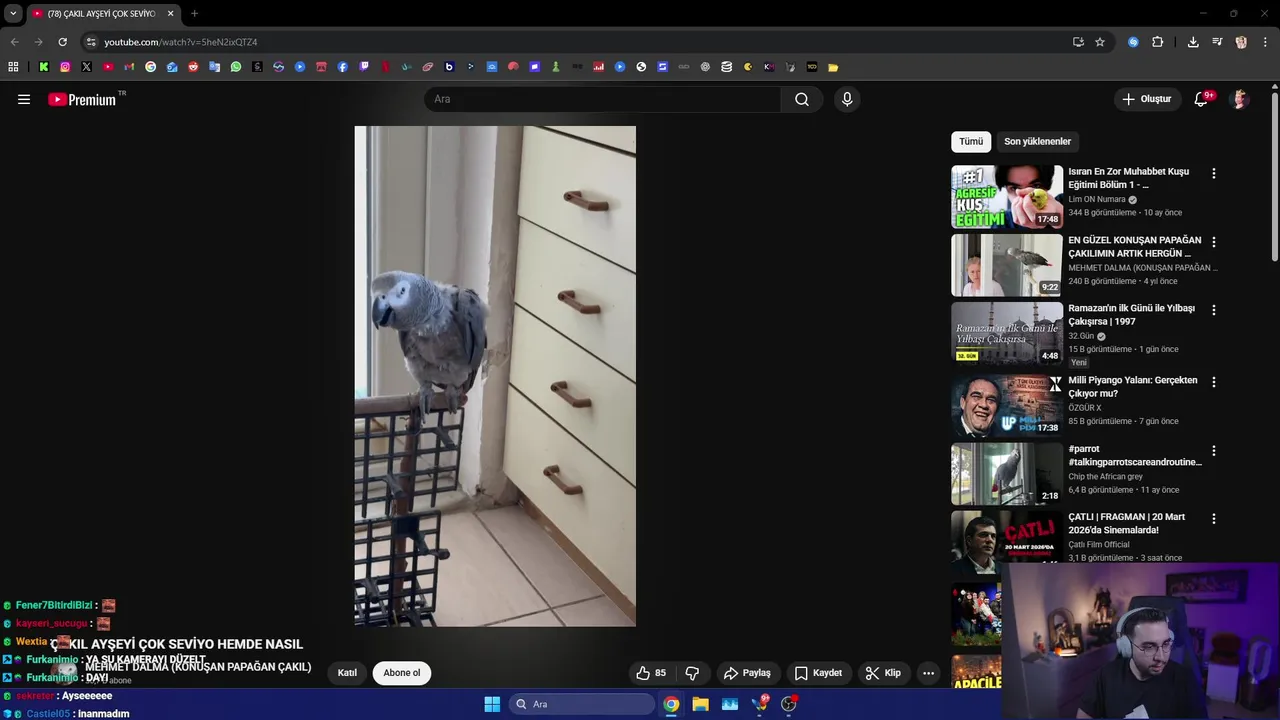Select the Son yüklenenler filter chip
The image size is (1280, 720).
tap(1037, 141)
